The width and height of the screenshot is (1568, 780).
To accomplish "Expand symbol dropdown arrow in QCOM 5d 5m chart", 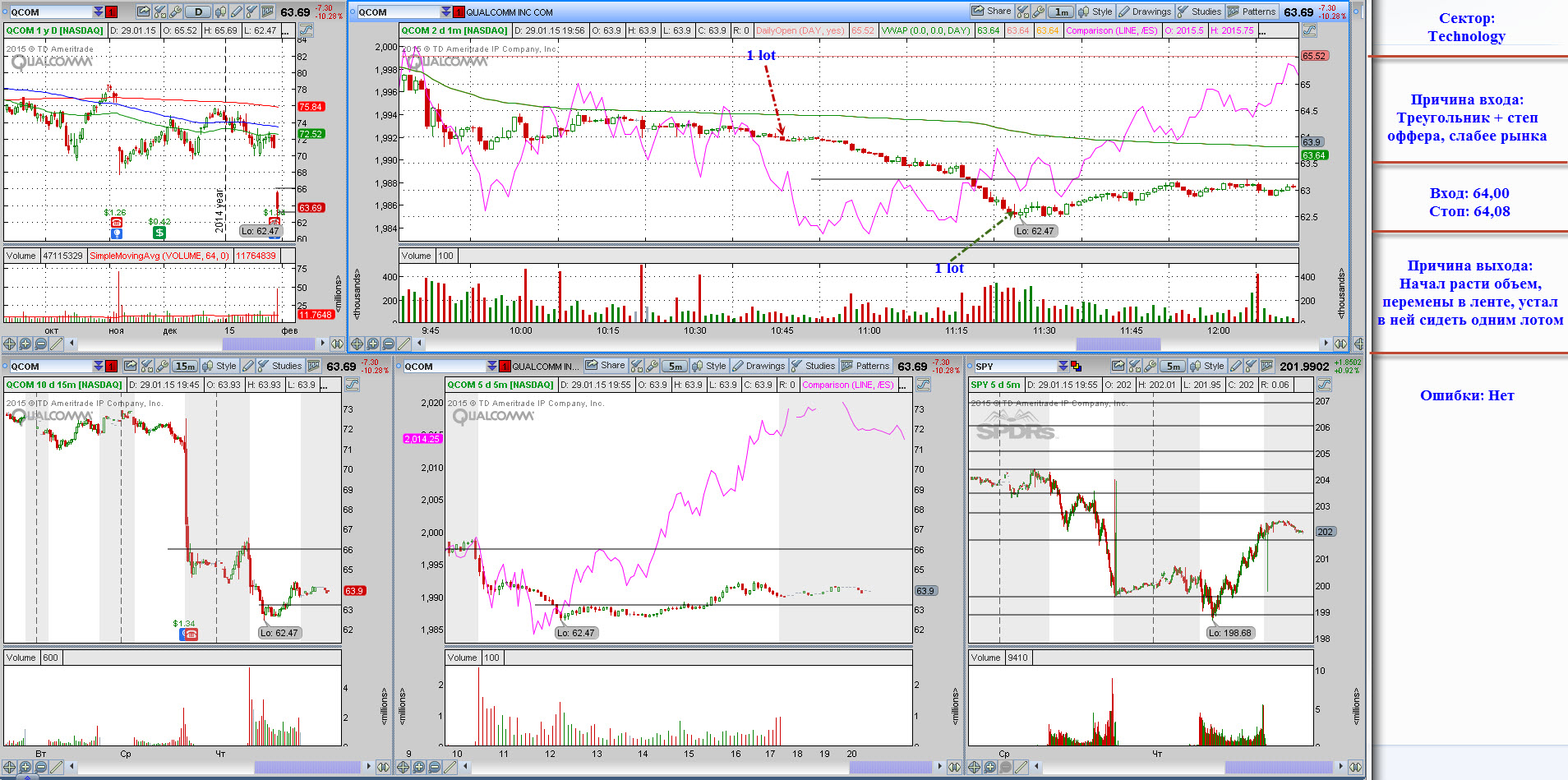I will click(x=491, y=366).
